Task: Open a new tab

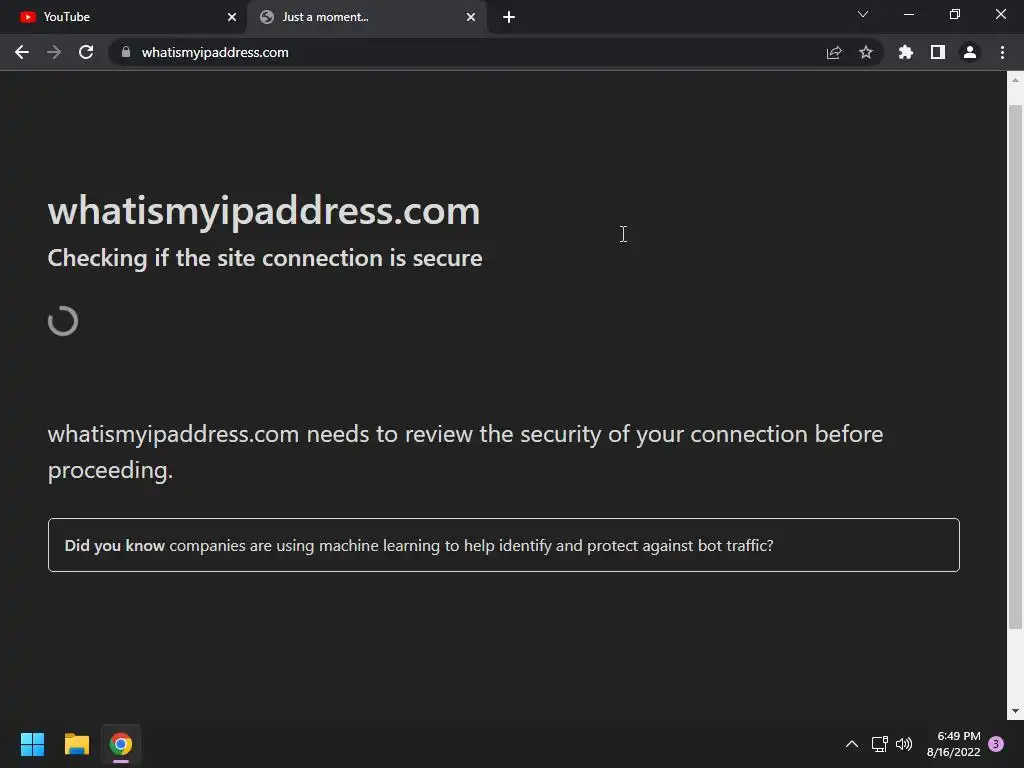Action: pyautogui.click(x=509, y=17)
